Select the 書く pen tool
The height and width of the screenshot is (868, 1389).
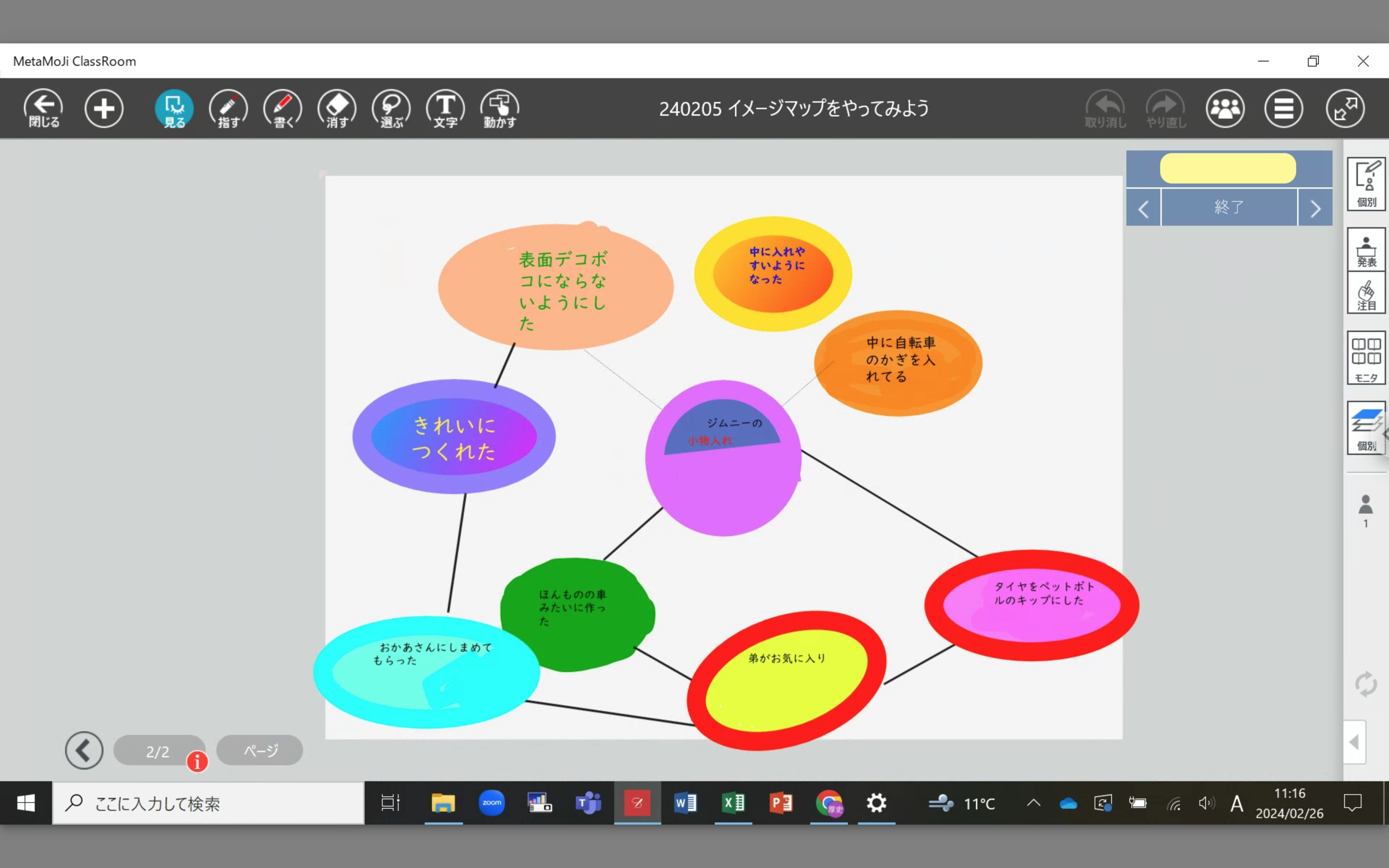(283, 108)
